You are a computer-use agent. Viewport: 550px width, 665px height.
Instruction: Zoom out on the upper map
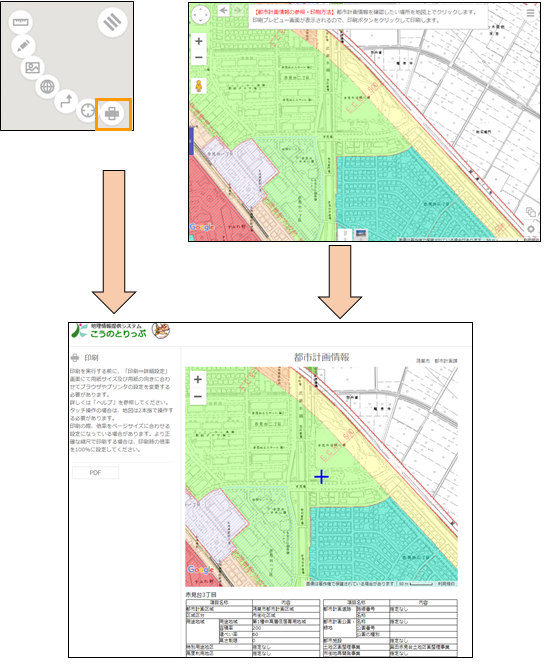198,57
